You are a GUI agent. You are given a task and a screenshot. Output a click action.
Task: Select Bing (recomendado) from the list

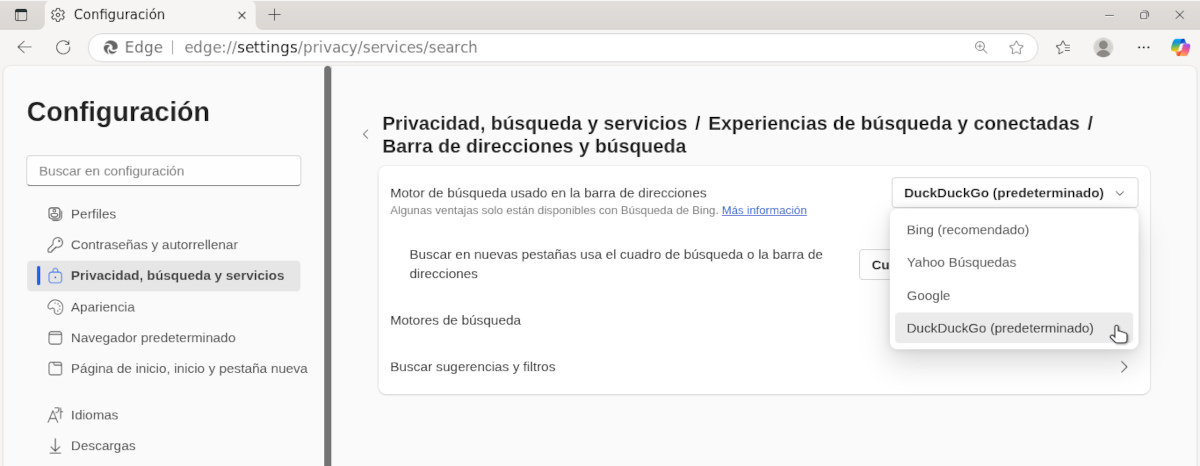click(x=967, y=230)
